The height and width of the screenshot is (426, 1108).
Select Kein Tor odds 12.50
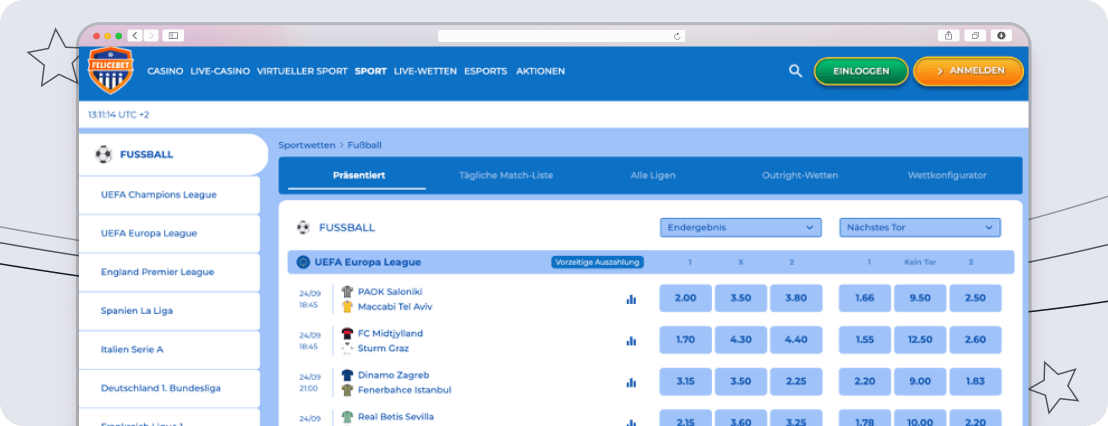[x=920, y=340]
